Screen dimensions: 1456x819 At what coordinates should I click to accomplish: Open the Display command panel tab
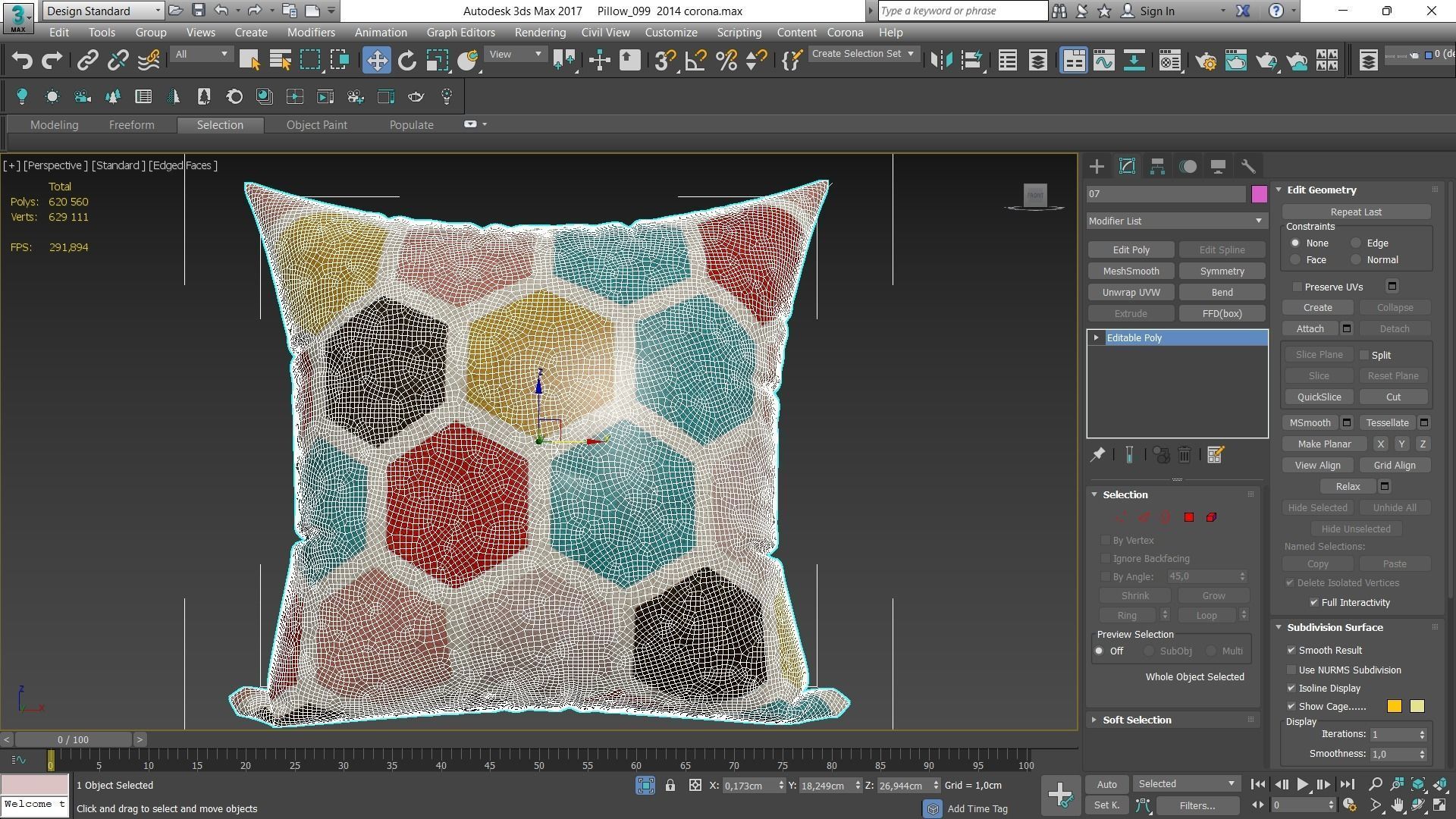point(1218,167)
